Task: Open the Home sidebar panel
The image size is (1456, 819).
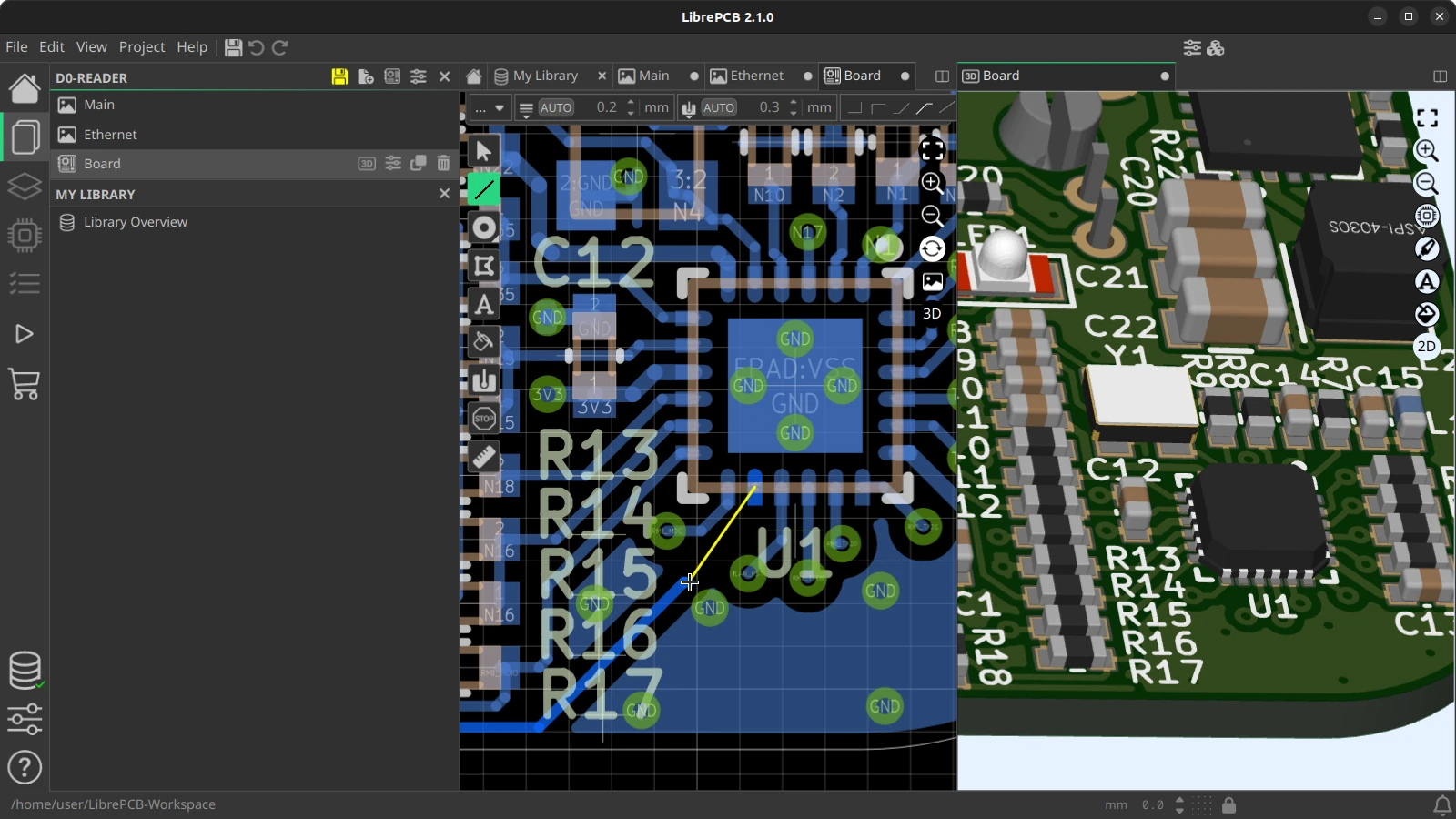Action: coord(25,87)
